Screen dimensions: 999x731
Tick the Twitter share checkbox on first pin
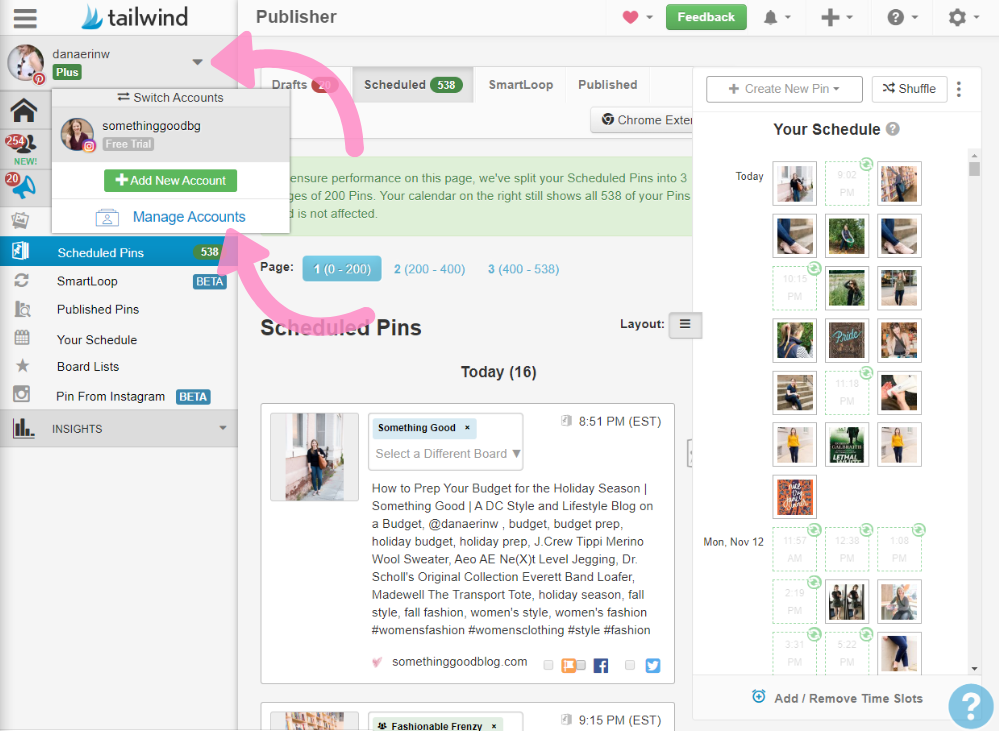click(x=629, y=665)
